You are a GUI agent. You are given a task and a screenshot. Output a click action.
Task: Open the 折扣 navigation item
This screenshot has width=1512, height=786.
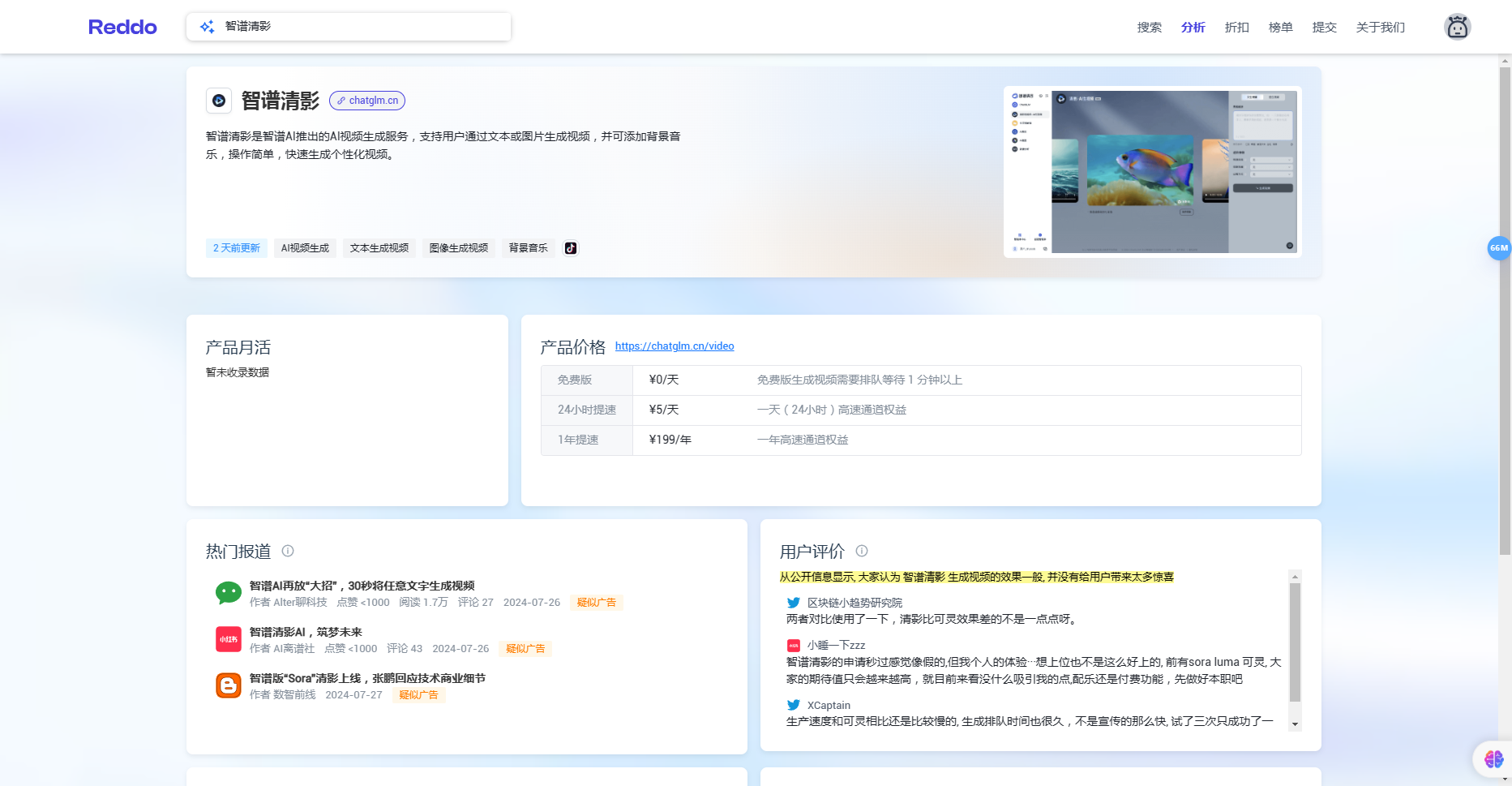[1237, 28]
